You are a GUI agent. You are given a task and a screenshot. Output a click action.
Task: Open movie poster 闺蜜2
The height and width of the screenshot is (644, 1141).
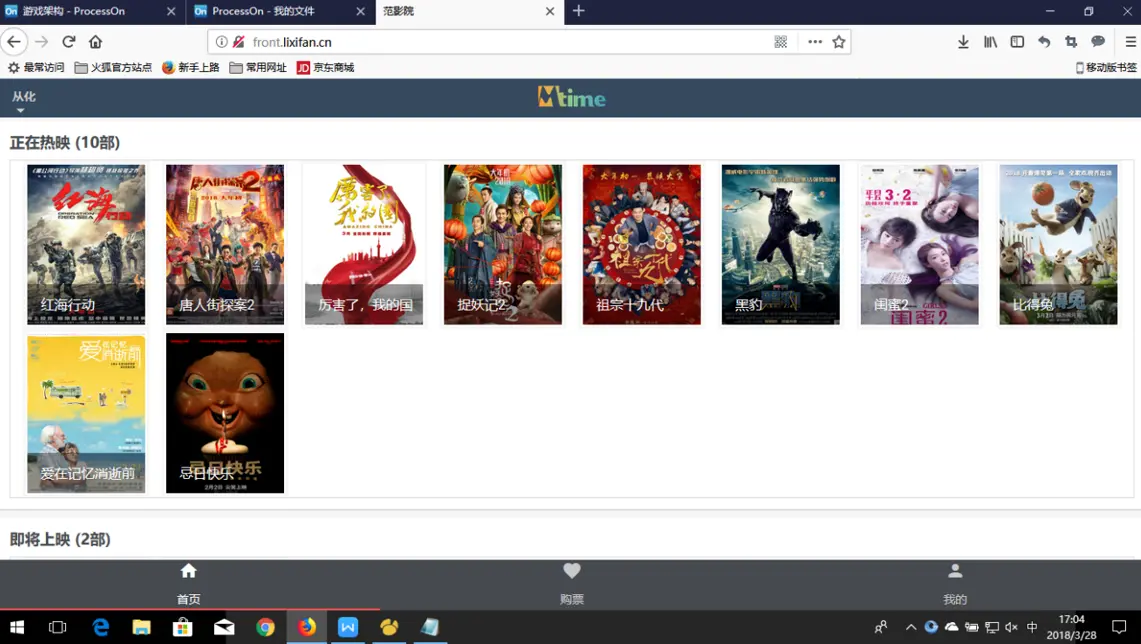click(920, 245)
